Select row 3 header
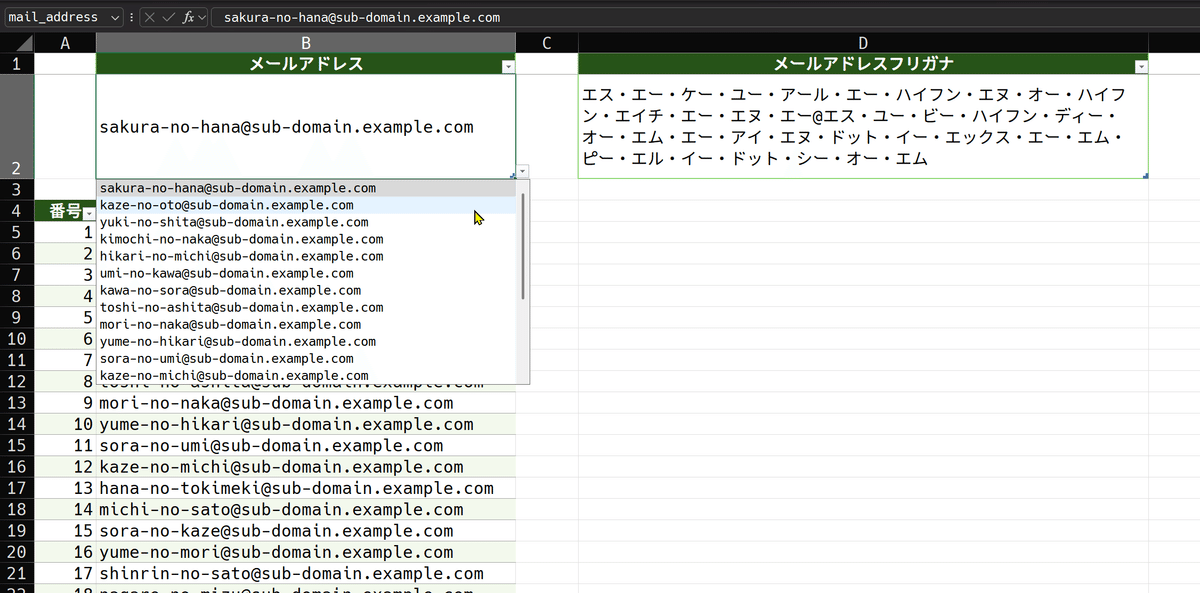The height and width of the screenshot is (593, 1200). (17, 190)
